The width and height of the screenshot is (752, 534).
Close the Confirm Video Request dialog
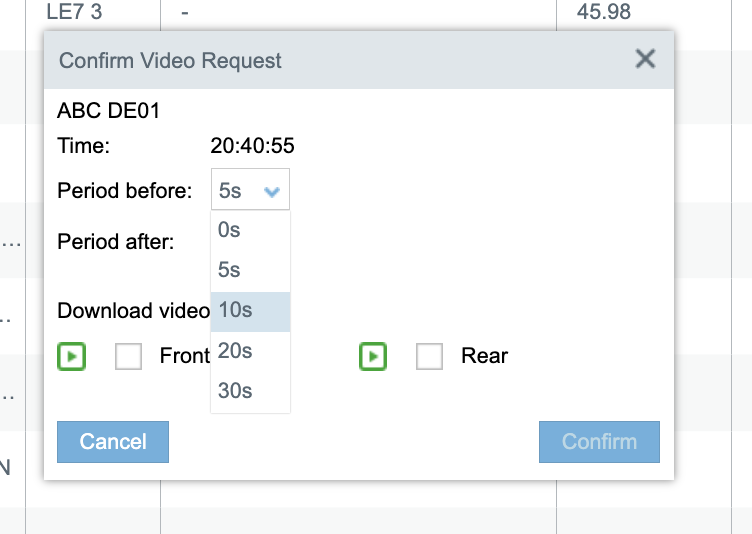645,59
